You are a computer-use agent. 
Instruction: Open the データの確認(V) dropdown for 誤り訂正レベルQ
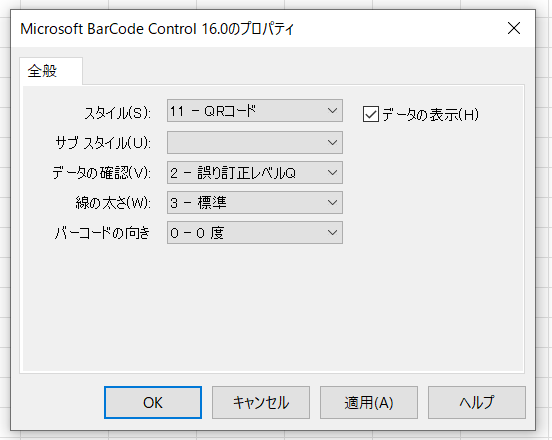(x=255, y=172)
